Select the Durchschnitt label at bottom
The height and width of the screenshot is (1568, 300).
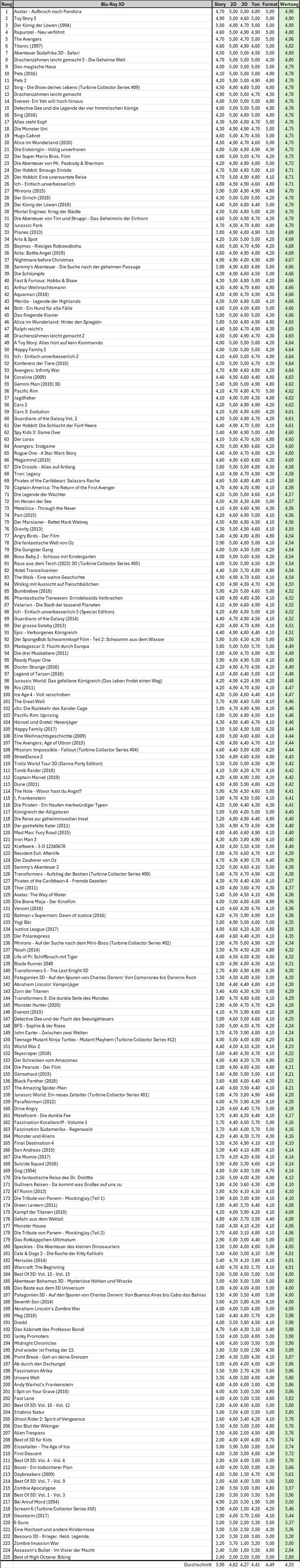point(197,1564)
